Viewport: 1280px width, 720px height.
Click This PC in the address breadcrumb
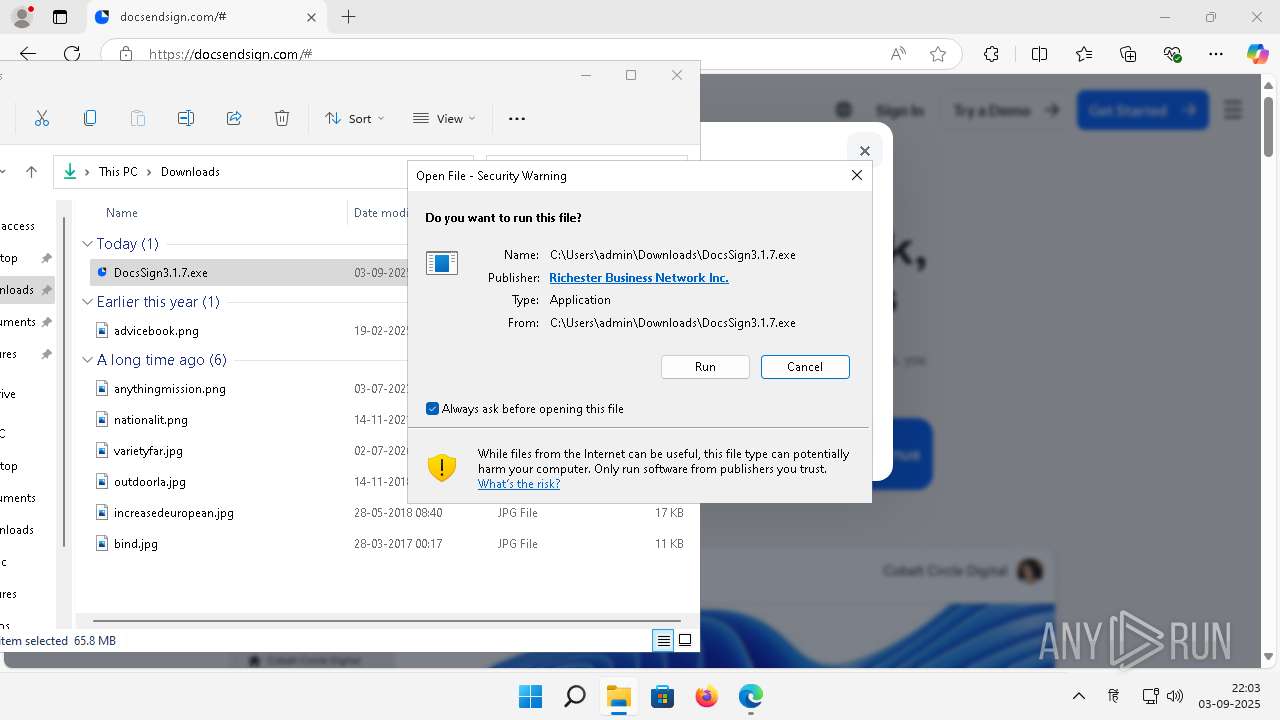click(118, 172)
